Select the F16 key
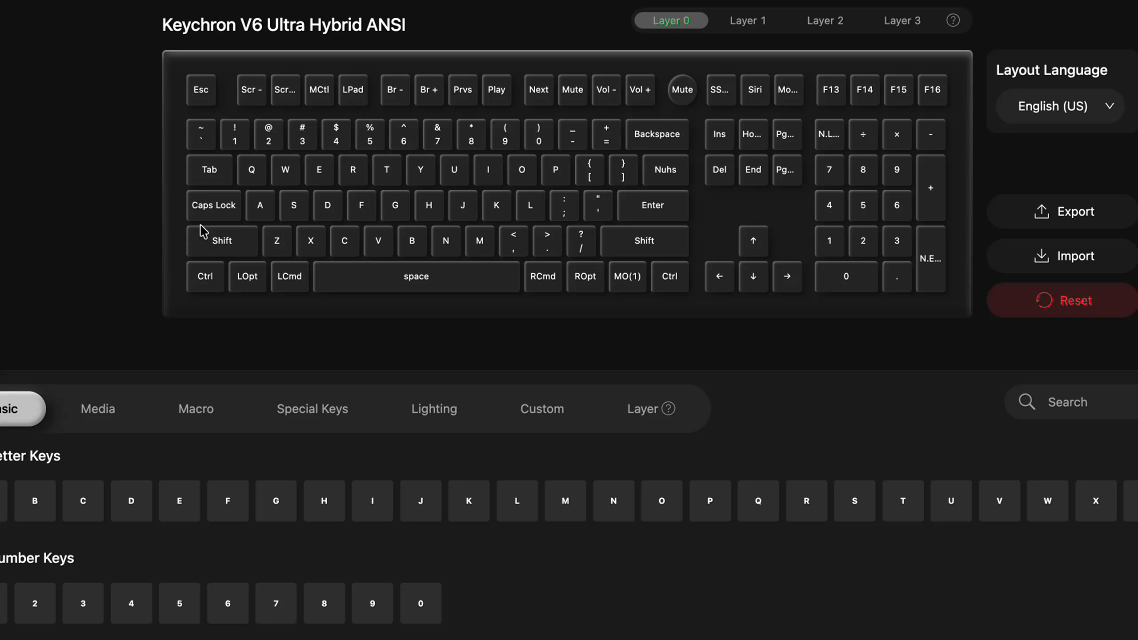This screenshot has width=1138, height=640. (x=932, y=90)
